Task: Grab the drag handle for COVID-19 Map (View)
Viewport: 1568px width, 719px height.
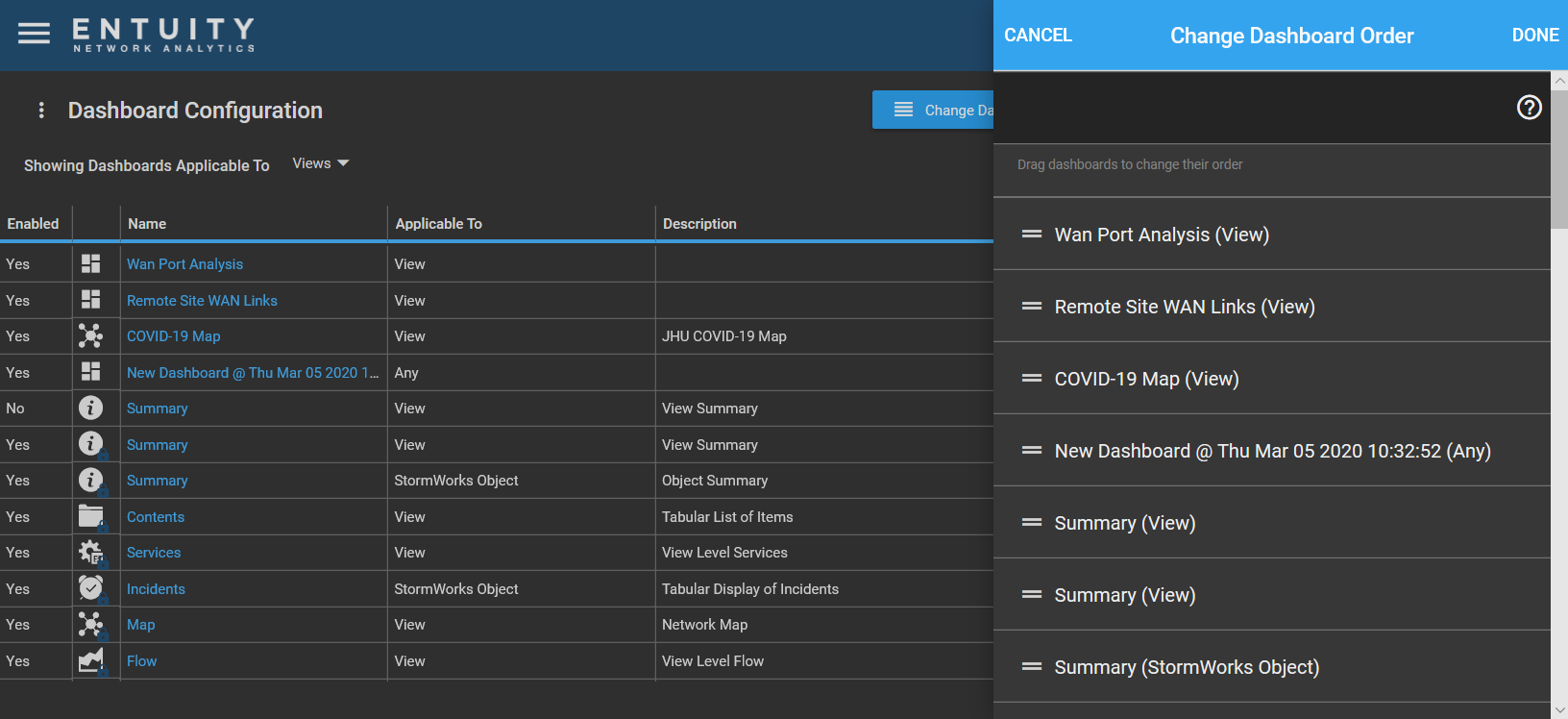Action: pos(1032,378)
